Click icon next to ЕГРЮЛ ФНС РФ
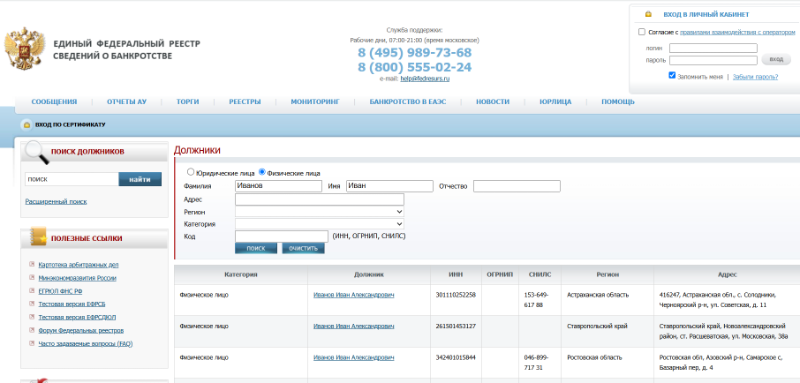This screenshot has width=800, height=383. coord(32,291)
